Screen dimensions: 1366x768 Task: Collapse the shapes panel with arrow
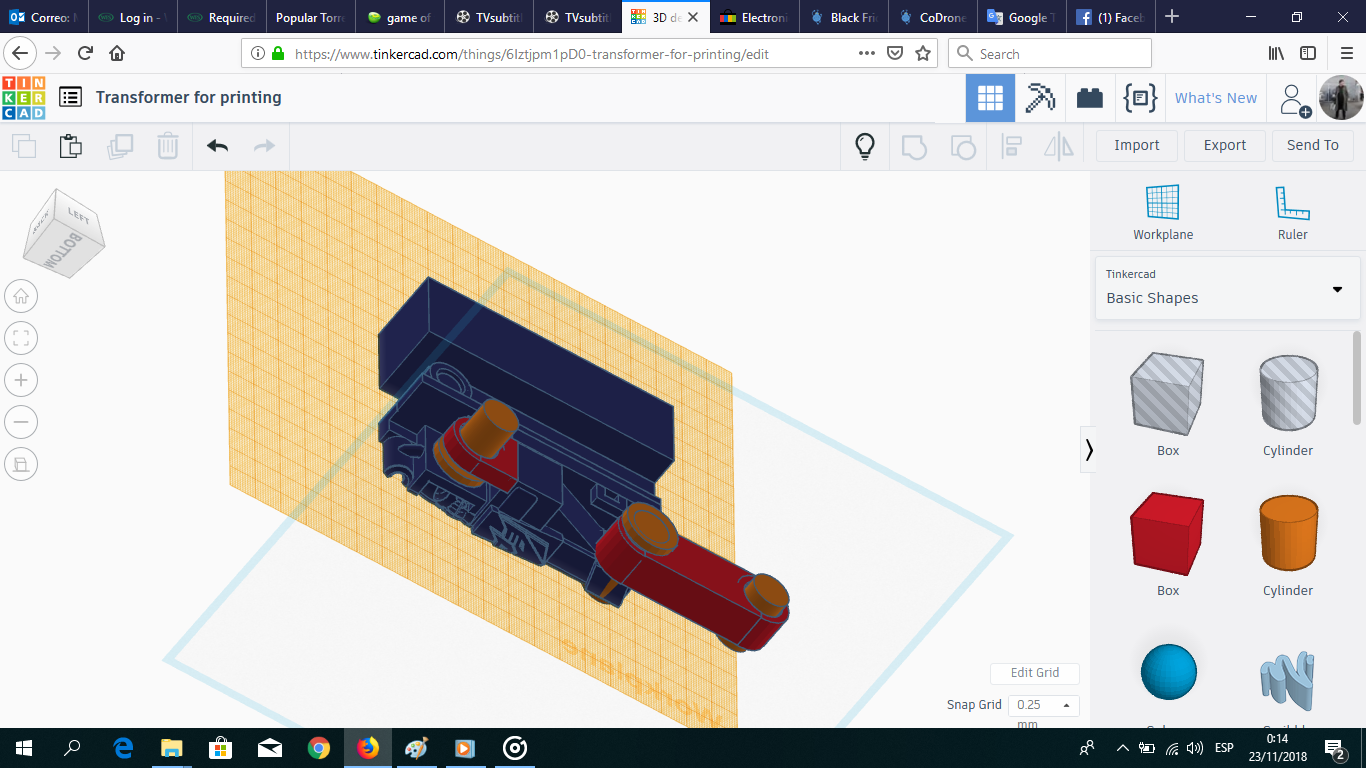coord(1089,451)
